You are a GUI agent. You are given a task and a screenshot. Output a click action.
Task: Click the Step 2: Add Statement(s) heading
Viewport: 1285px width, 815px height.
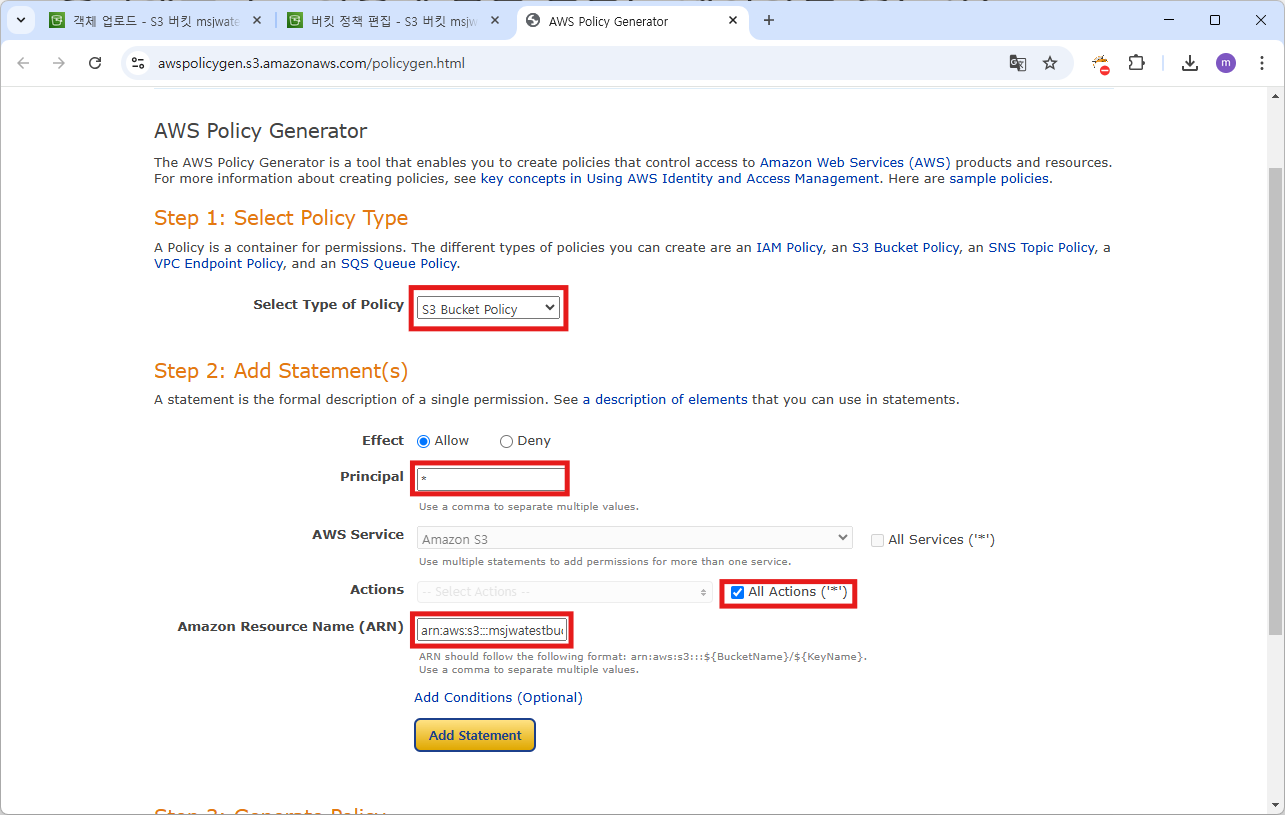point(281,371)
